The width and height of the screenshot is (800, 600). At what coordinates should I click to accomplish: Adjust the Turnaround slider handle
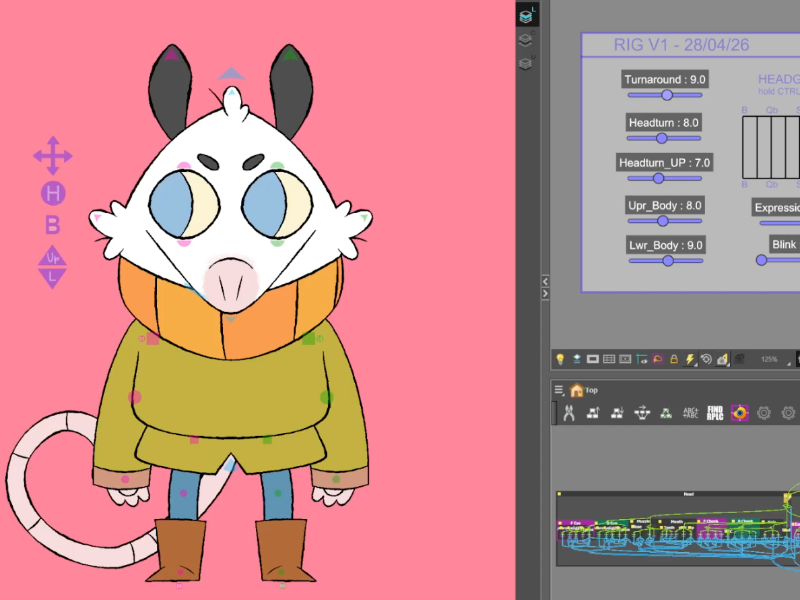(667, 95)
